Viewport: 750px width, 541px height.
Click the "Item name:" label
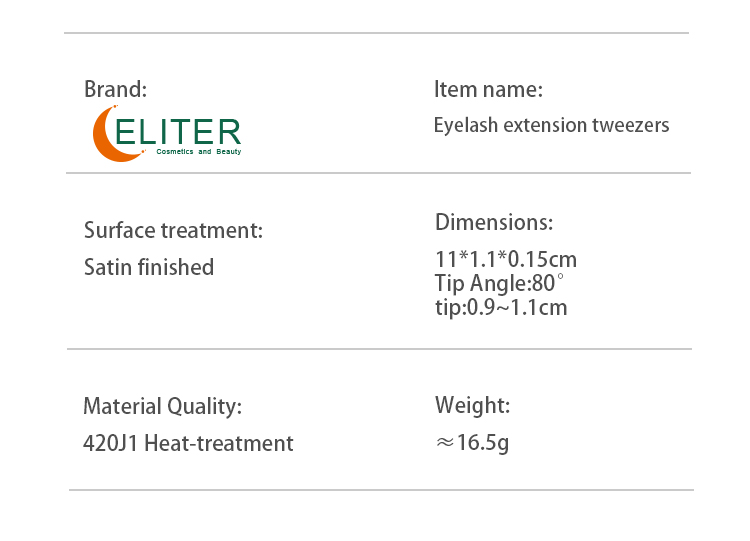click(488, 90)
